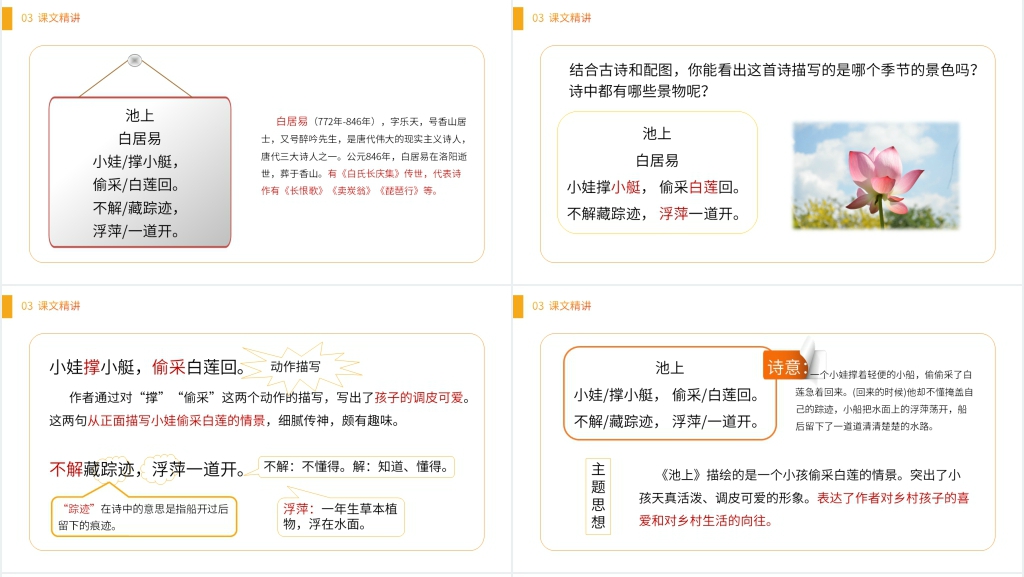Click the orange-bordered 踪迹 explanation box
The width and height of the screenshot is (1024, 577).
tap(144, 516)
